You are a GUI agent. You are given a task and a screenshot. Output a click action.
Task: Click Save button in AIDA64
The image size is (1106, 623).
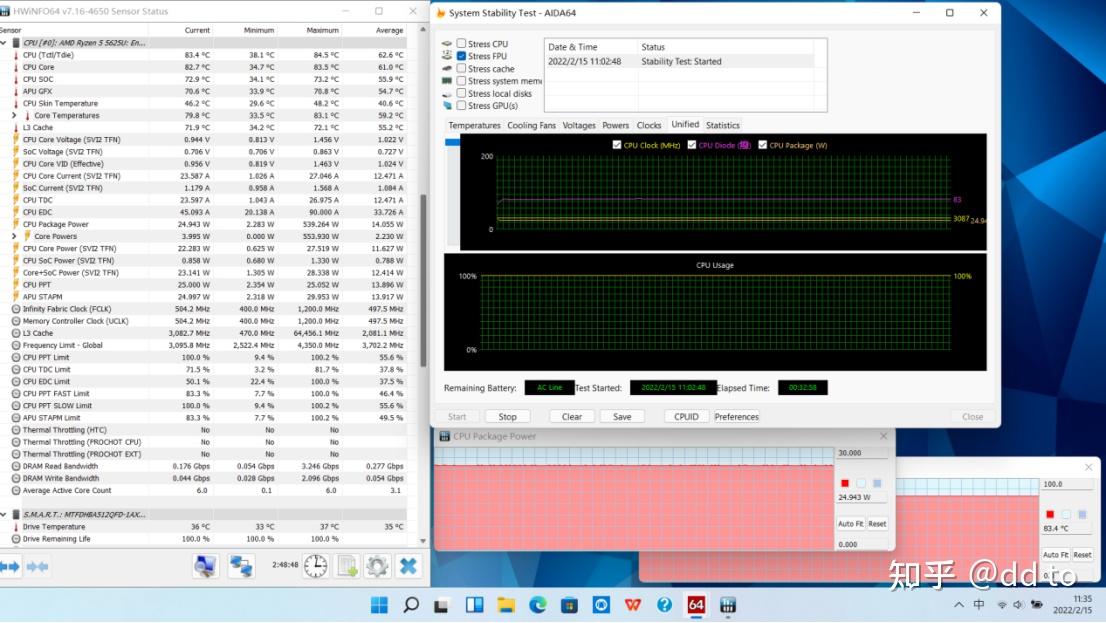click(622, 417)
